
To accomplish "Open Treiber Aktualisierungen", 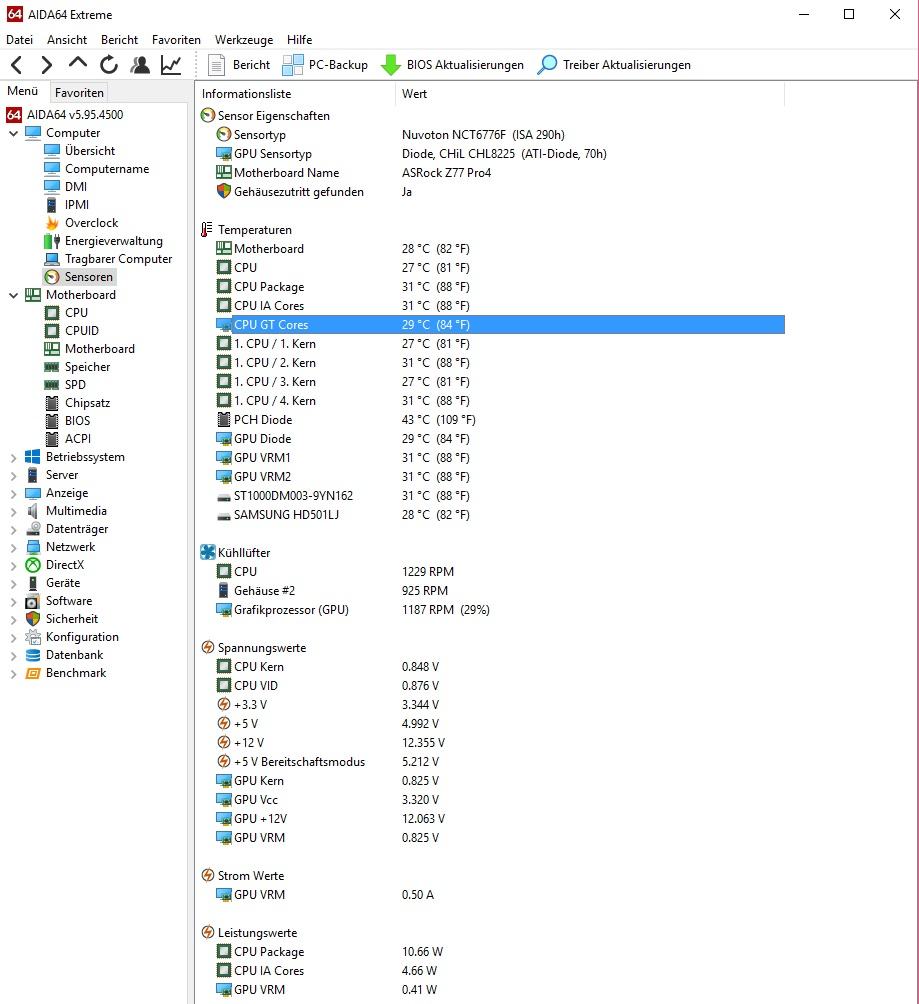I will 614,65.
